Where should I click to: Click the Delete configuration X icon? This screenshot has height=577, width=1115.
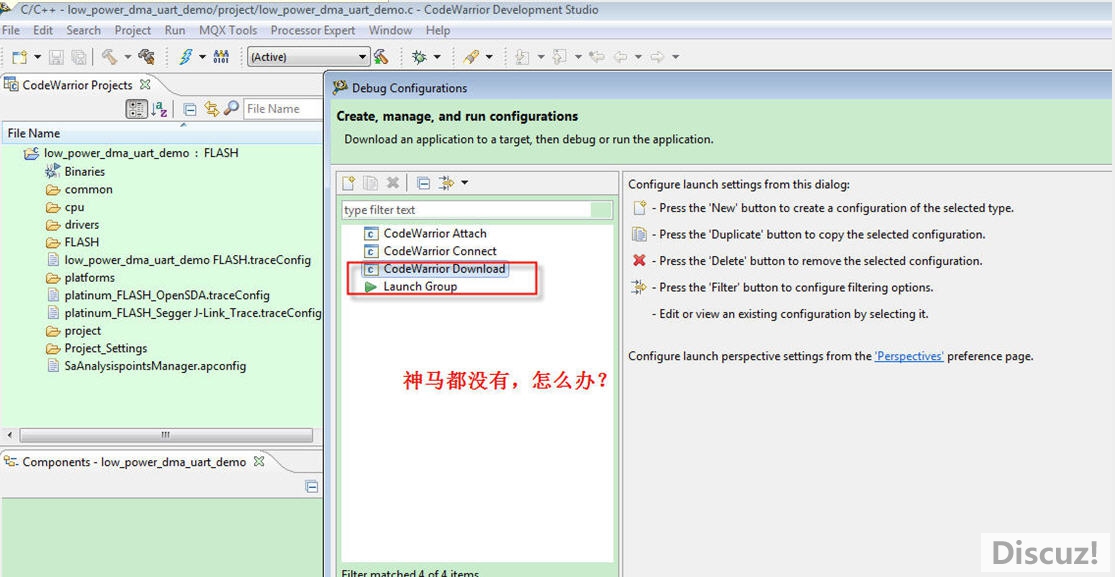(392, 183)
